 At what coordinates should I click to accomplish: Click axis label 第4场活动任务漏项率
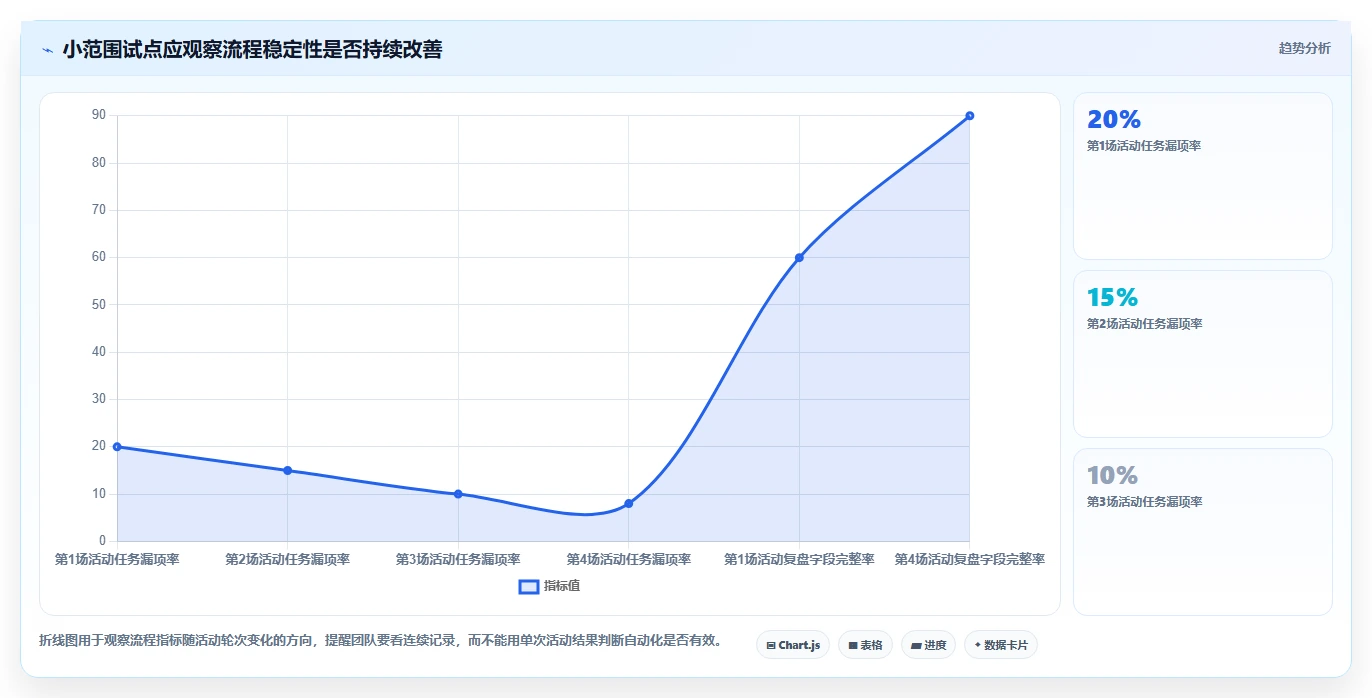[x=628, y=559]
